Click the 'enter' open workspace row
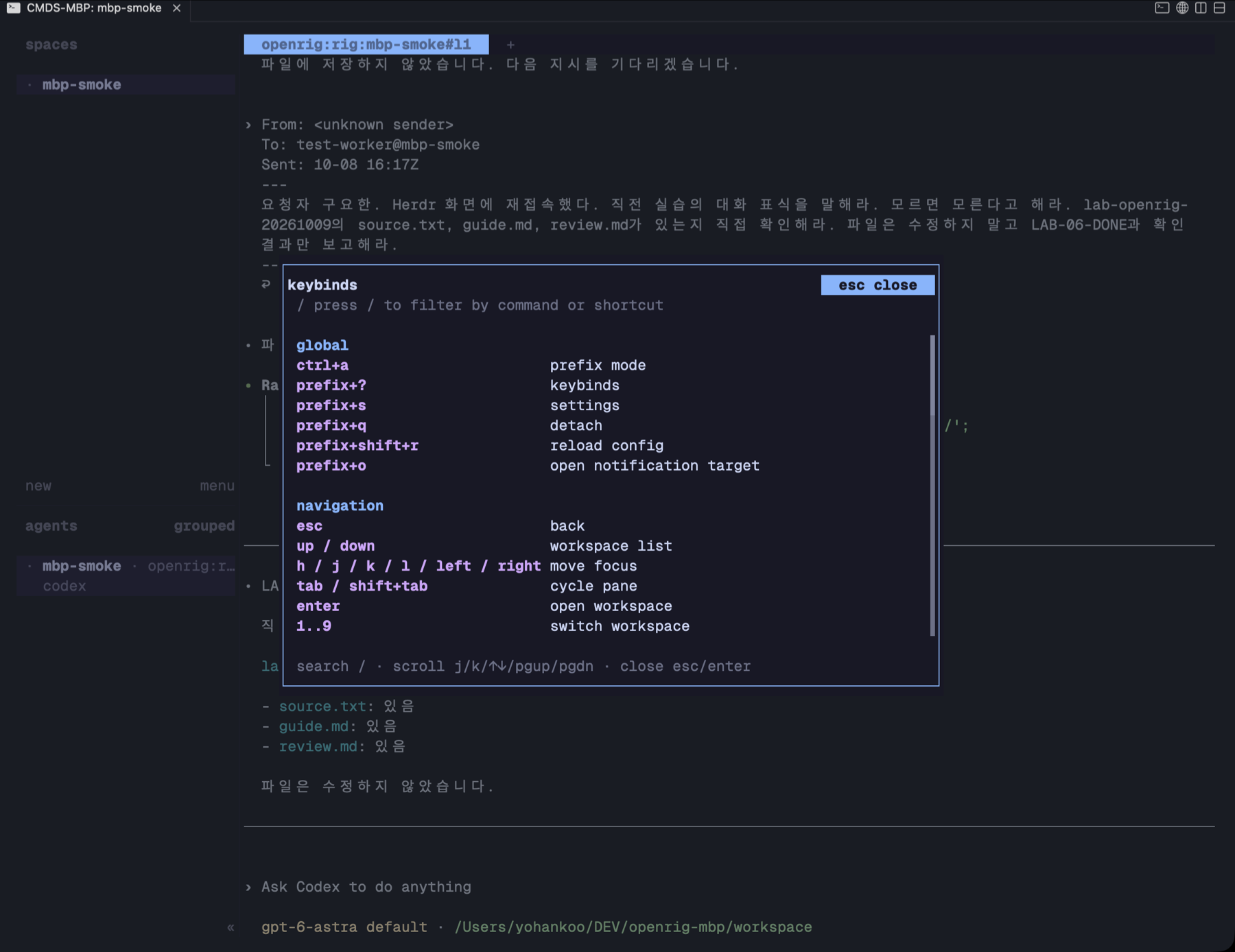Screen dimensions: 1235x952 pos(611,606)
